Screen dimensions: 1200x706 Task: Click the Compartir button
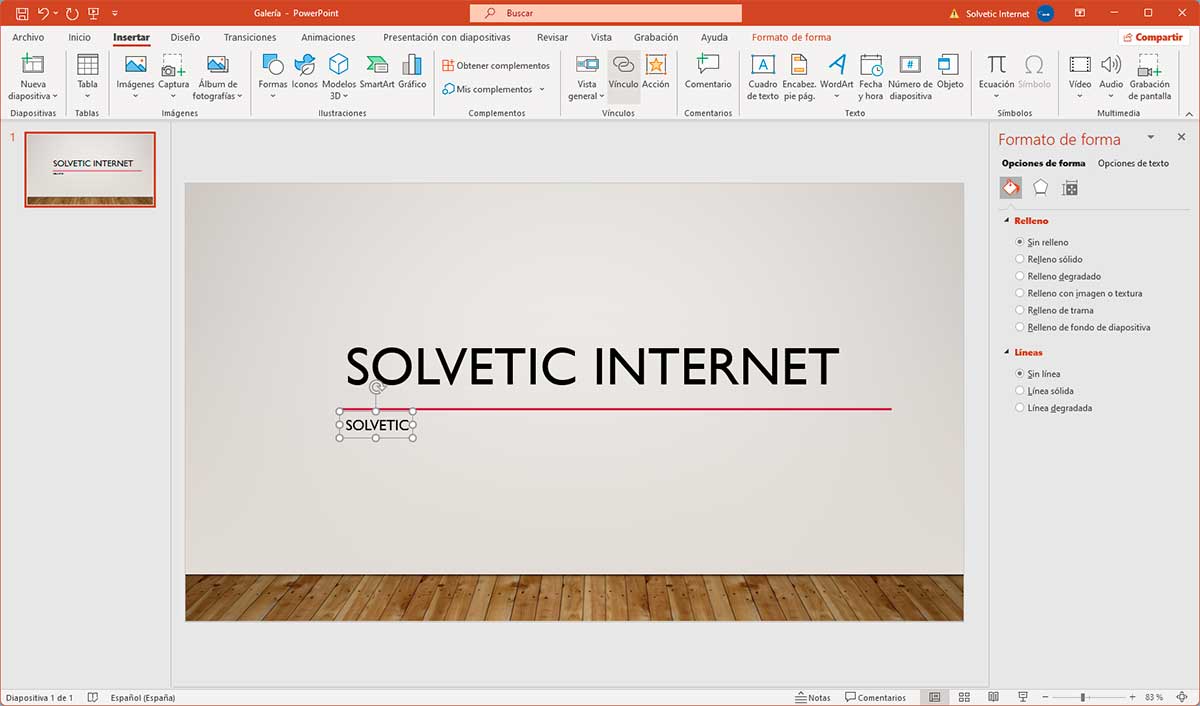pyautogui.click(x=1153, y=37)
